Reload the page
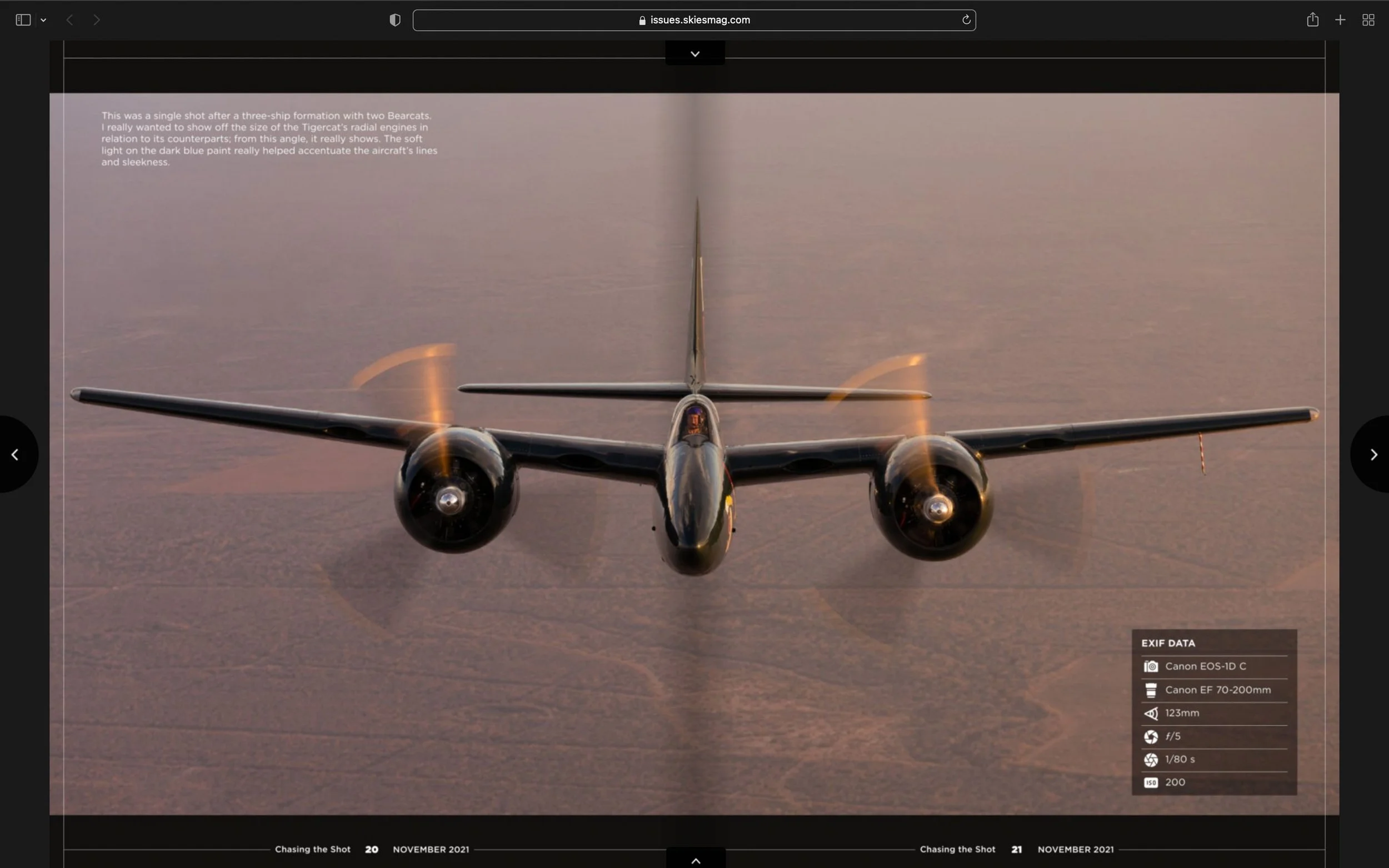 [966, 20]
